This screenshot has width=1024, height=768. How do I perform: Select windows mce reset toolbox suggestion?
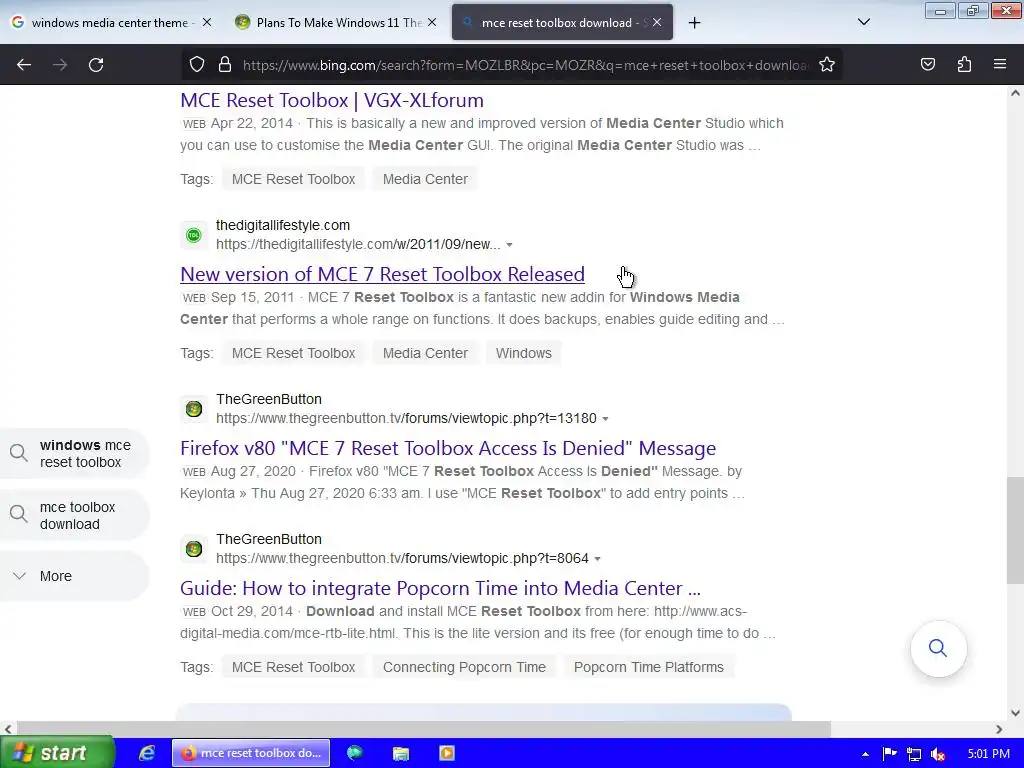tap(73, 453)
